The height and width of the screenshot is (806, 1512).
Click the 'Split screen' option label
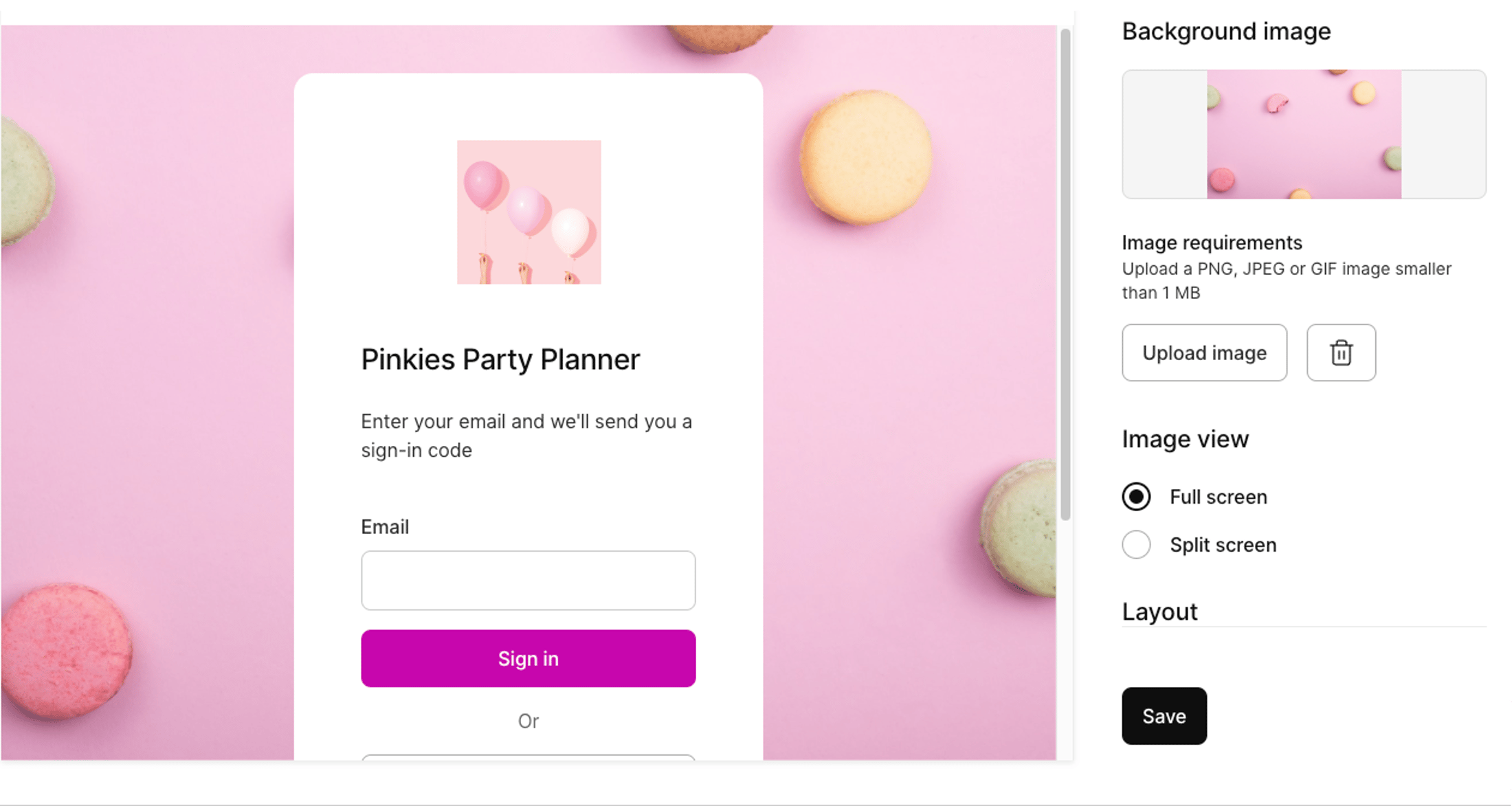1223,545
